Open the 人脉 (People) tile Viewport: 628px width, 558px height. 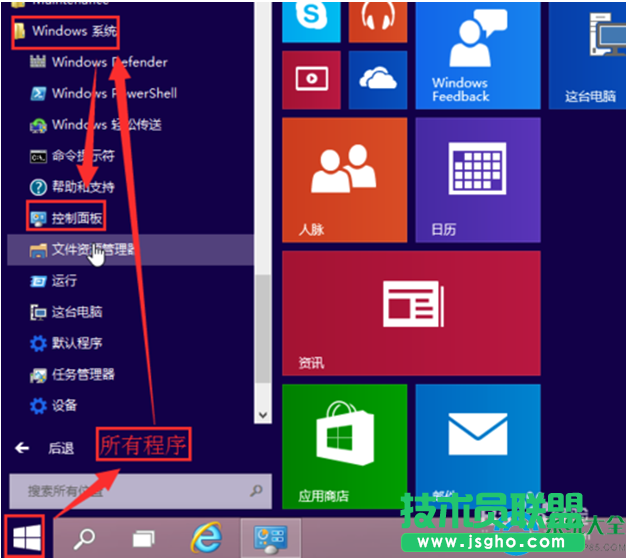tap(344, 180)
